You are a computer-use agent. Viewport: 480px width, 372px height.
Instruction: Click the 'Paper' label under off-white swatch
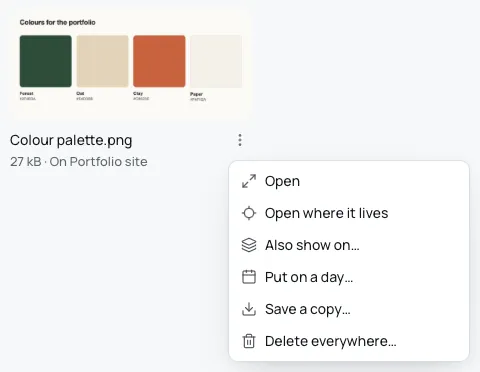tap(196, 94)
